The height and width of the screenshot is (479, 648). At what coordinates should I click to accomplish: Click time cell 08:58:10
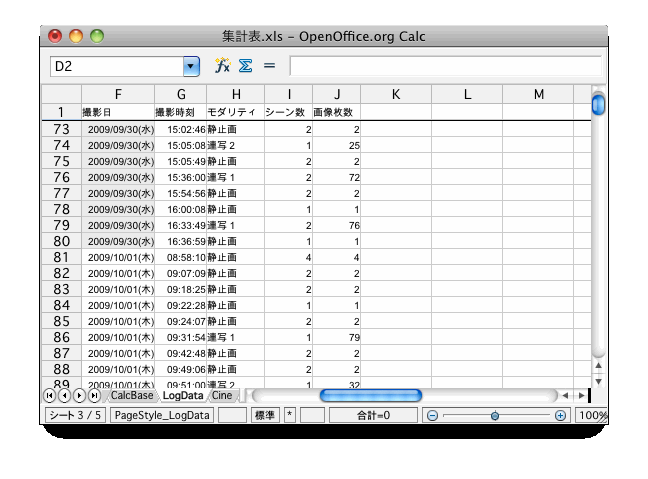coord(181,257)
